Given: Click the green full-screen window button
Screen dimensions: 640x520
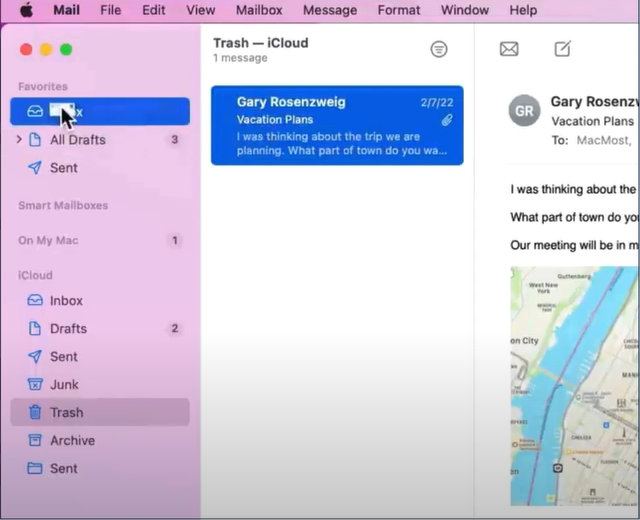Looking at the screenshot, I should (x=66, y=50).
